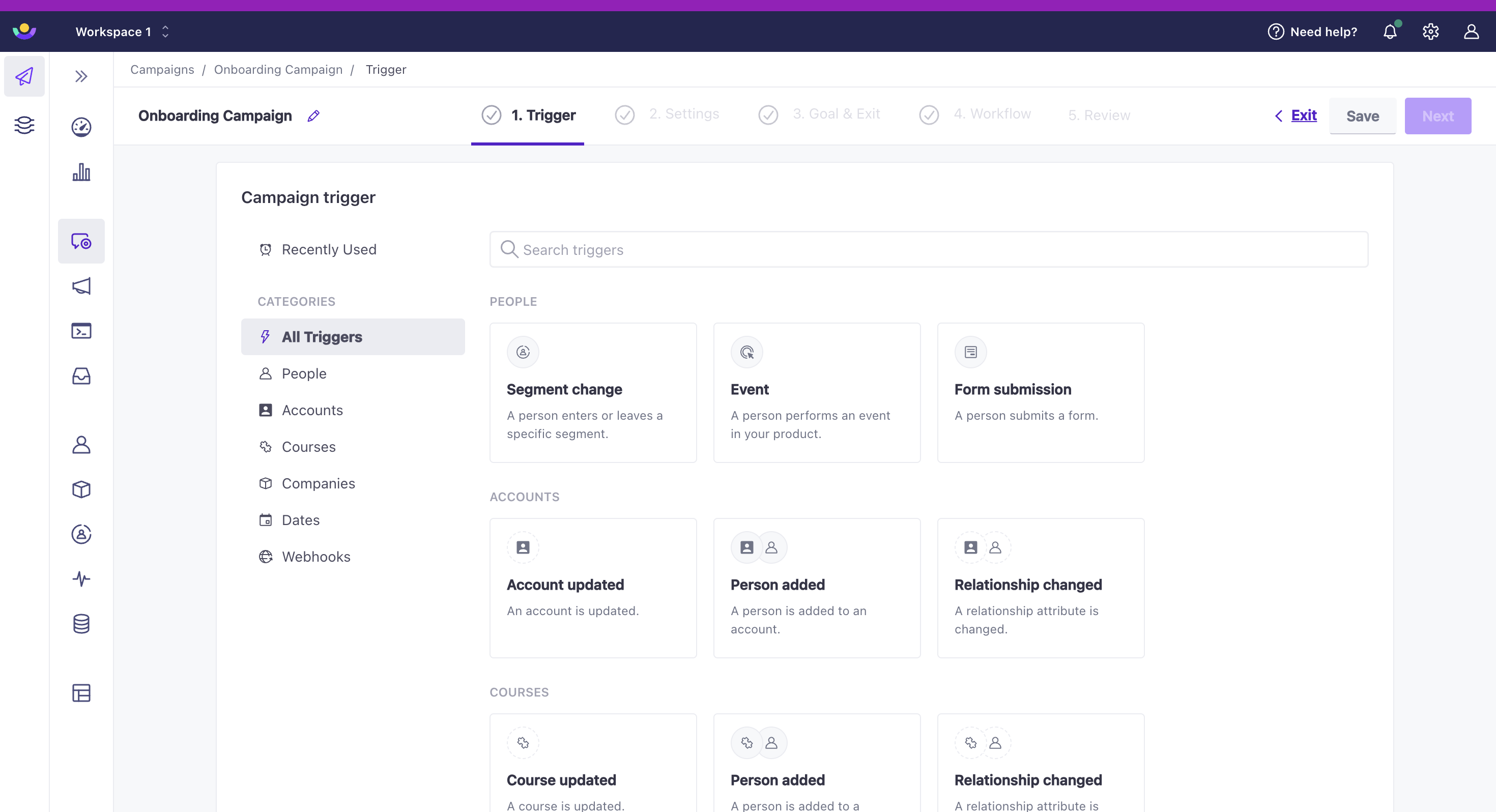Click the Save button
This screenshot has height=812, width=1496.
(1363, 115)
